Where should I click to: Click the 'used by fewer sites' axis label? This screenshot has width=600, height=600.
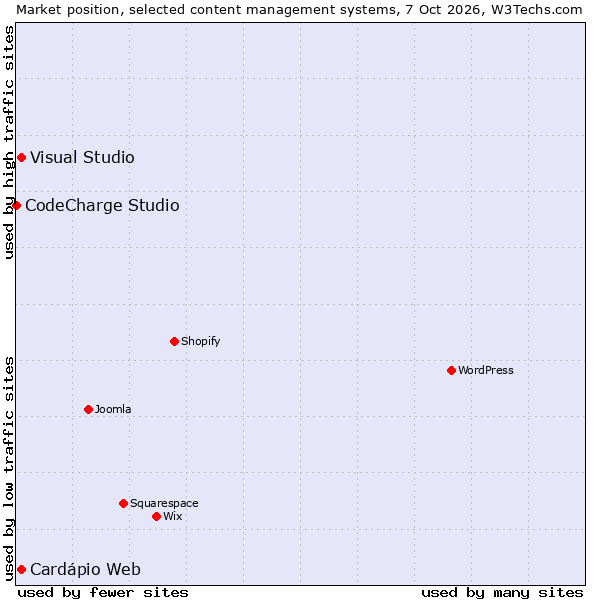point(103,593)
